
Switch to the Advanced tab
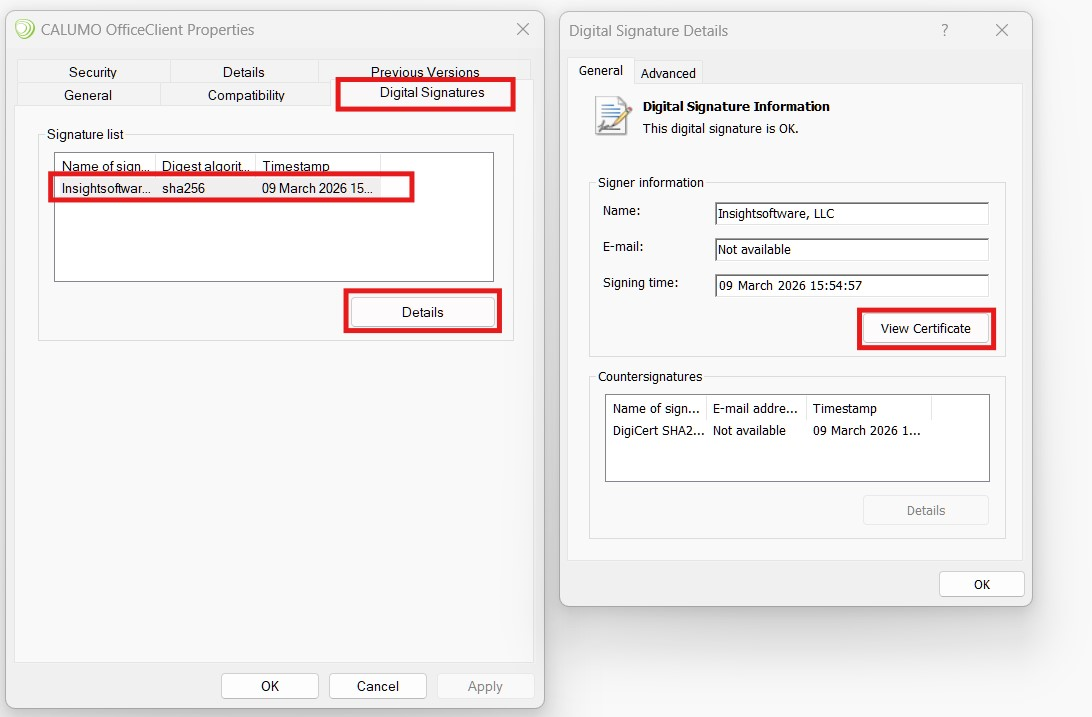tap(668, 73)
